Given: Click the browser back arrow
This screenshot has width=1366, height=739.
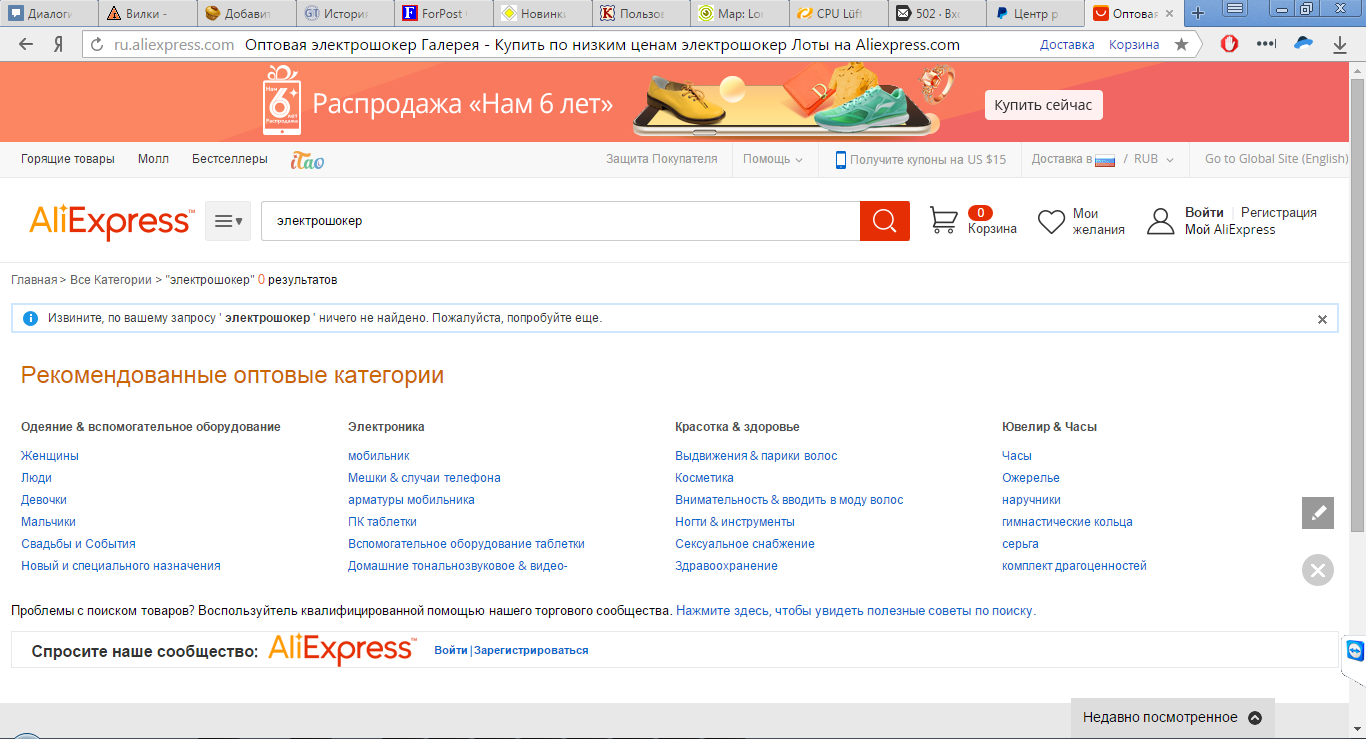Looking at the screenshot, I should click(26, 45).
